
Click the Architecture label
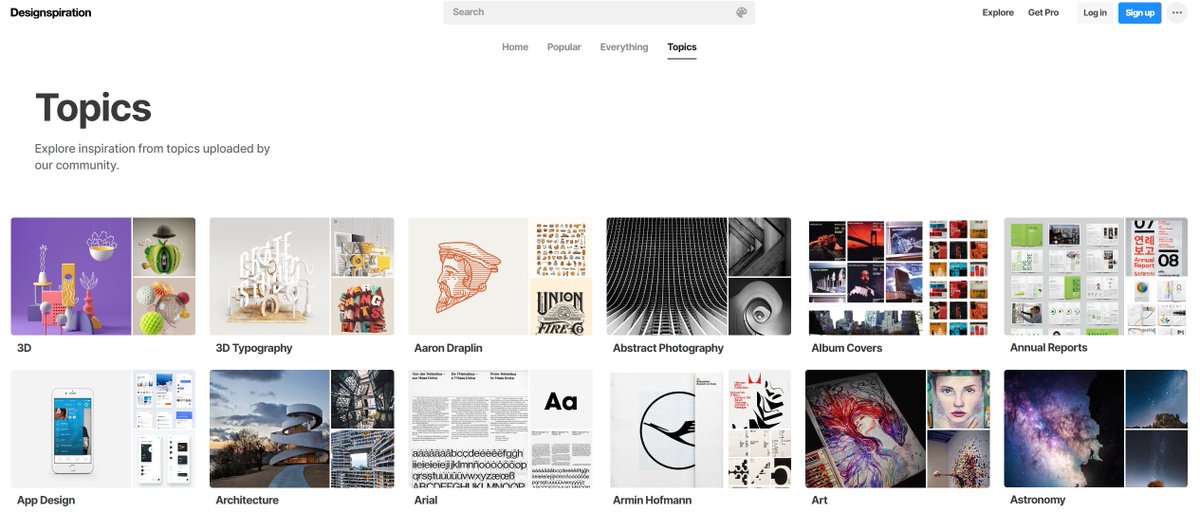[247, 500]
